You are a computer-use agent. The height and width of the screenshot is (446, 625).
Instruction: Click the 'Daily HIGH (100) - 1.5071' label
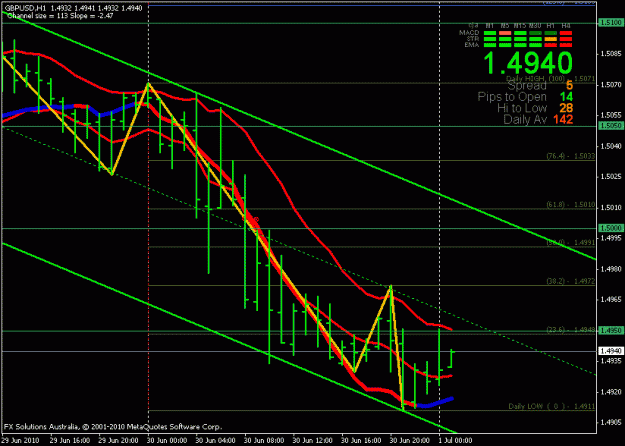click(x=550, y=79)
